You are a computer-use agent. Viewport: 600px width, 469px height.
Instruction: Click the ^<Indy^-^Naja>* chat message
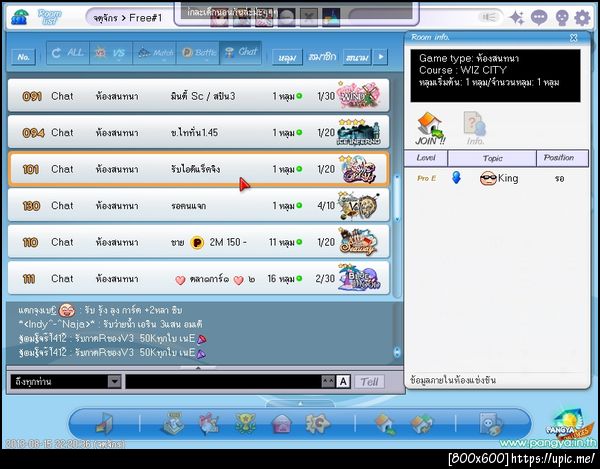pyautogui.click(x=110, y=324)
